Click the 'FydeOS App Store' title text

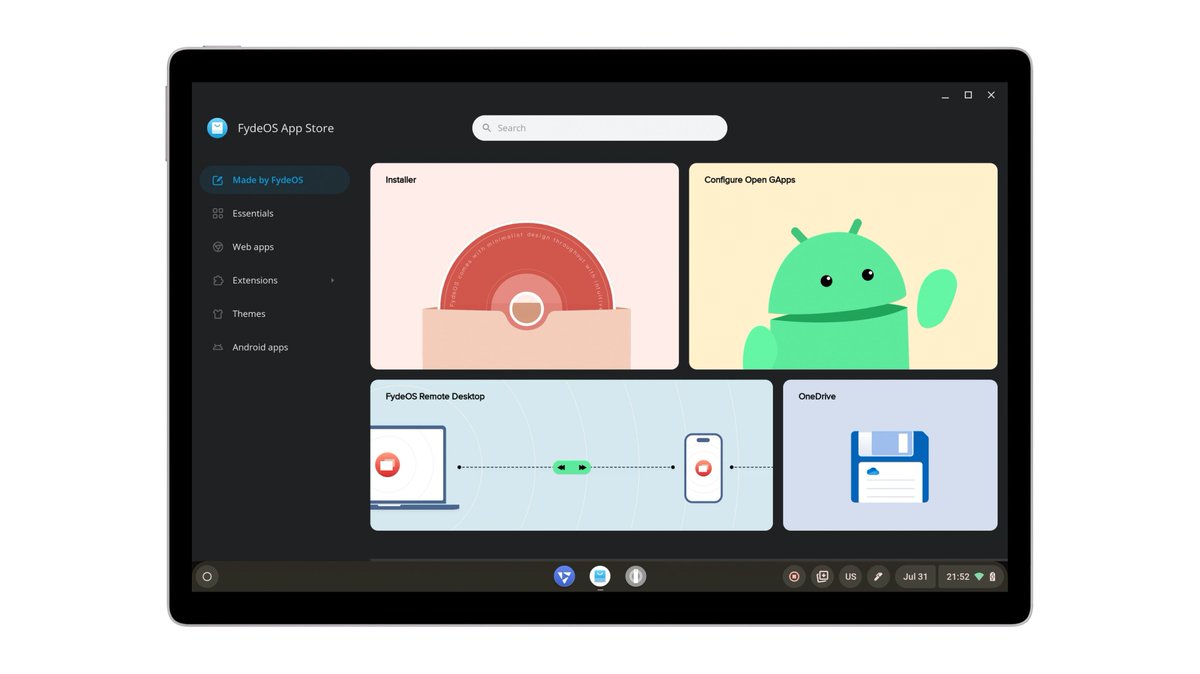[x=285, y=128]
